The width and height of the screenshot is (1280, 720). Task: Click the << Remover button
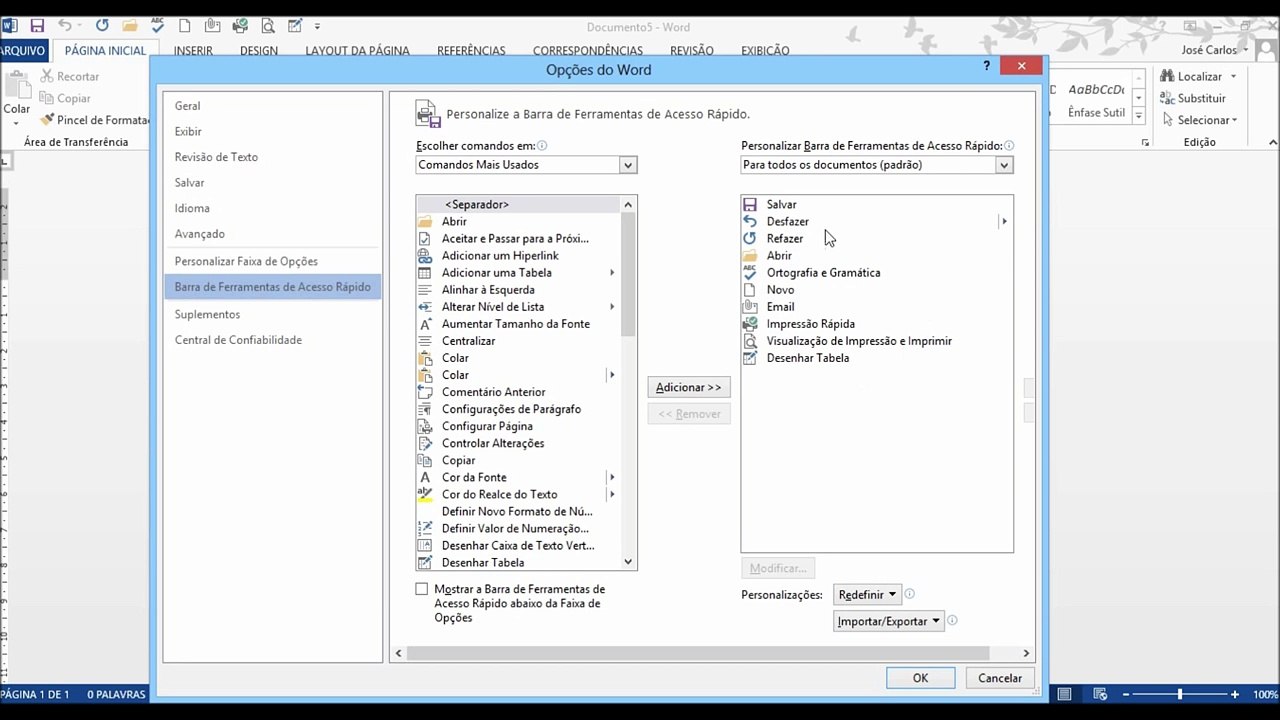[x=689, y=414]
